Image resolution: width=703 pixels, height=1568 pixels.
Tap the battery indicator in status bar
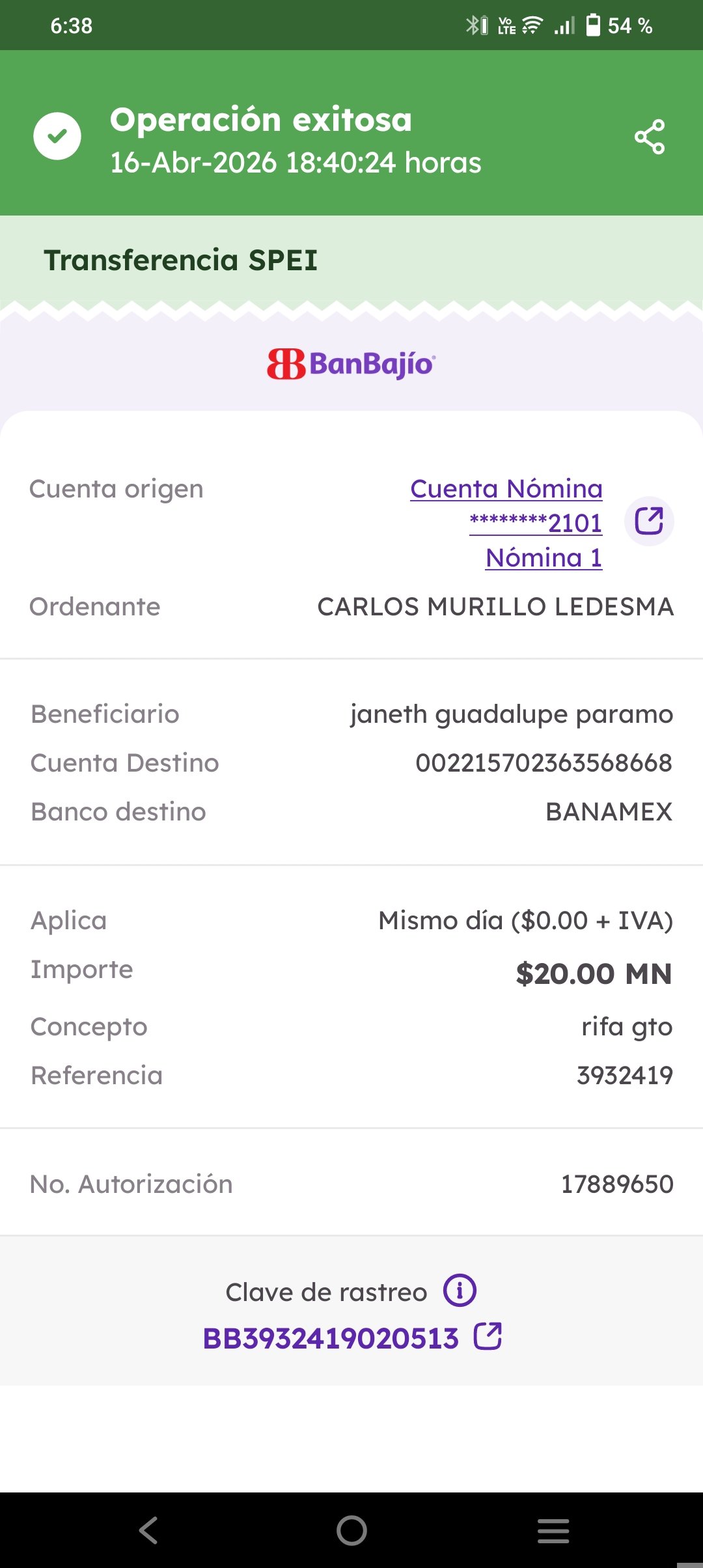pyautogui.click(x=593, y=25)
